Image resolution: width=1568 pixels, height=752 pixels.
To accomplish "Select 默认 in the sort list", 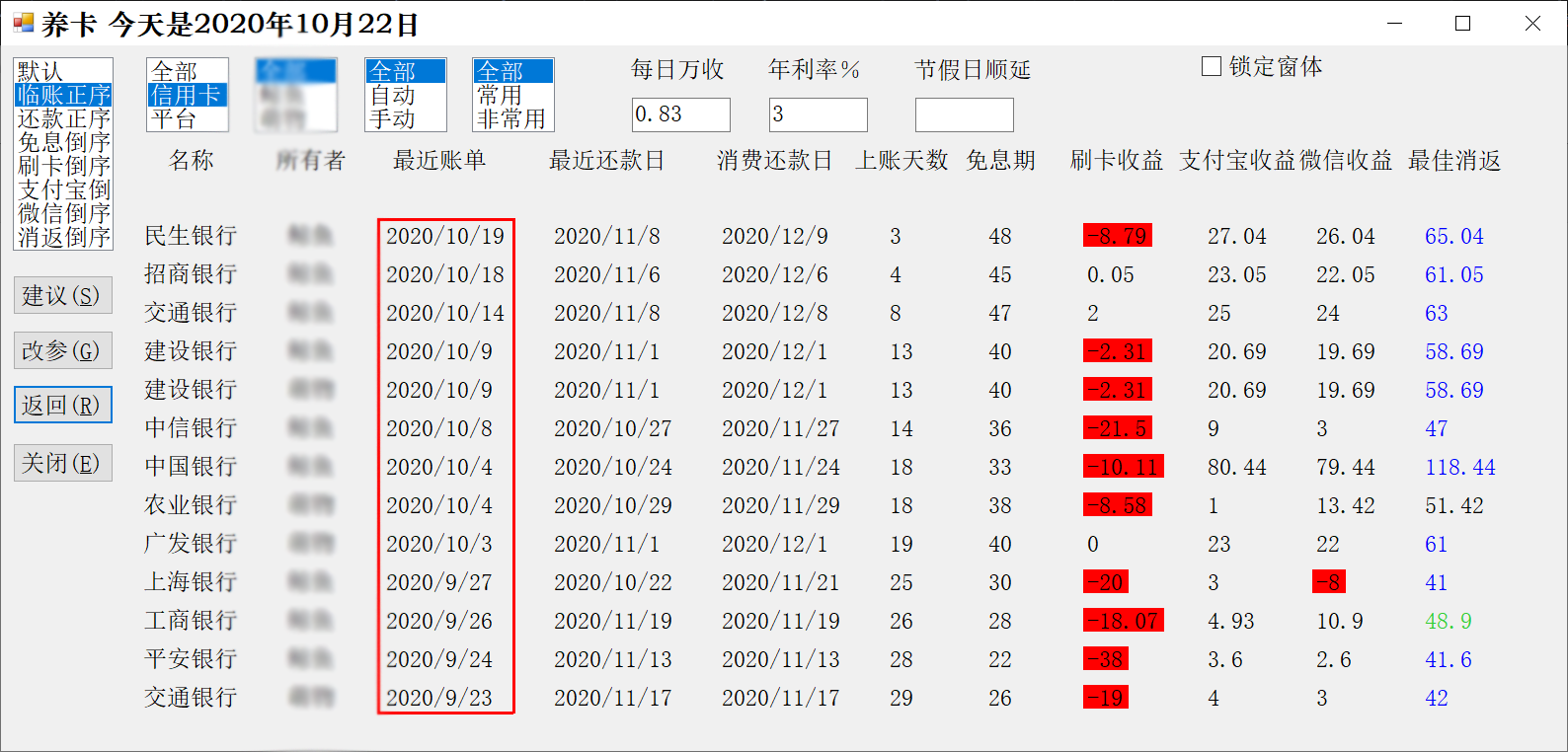I will coord(63,71).
